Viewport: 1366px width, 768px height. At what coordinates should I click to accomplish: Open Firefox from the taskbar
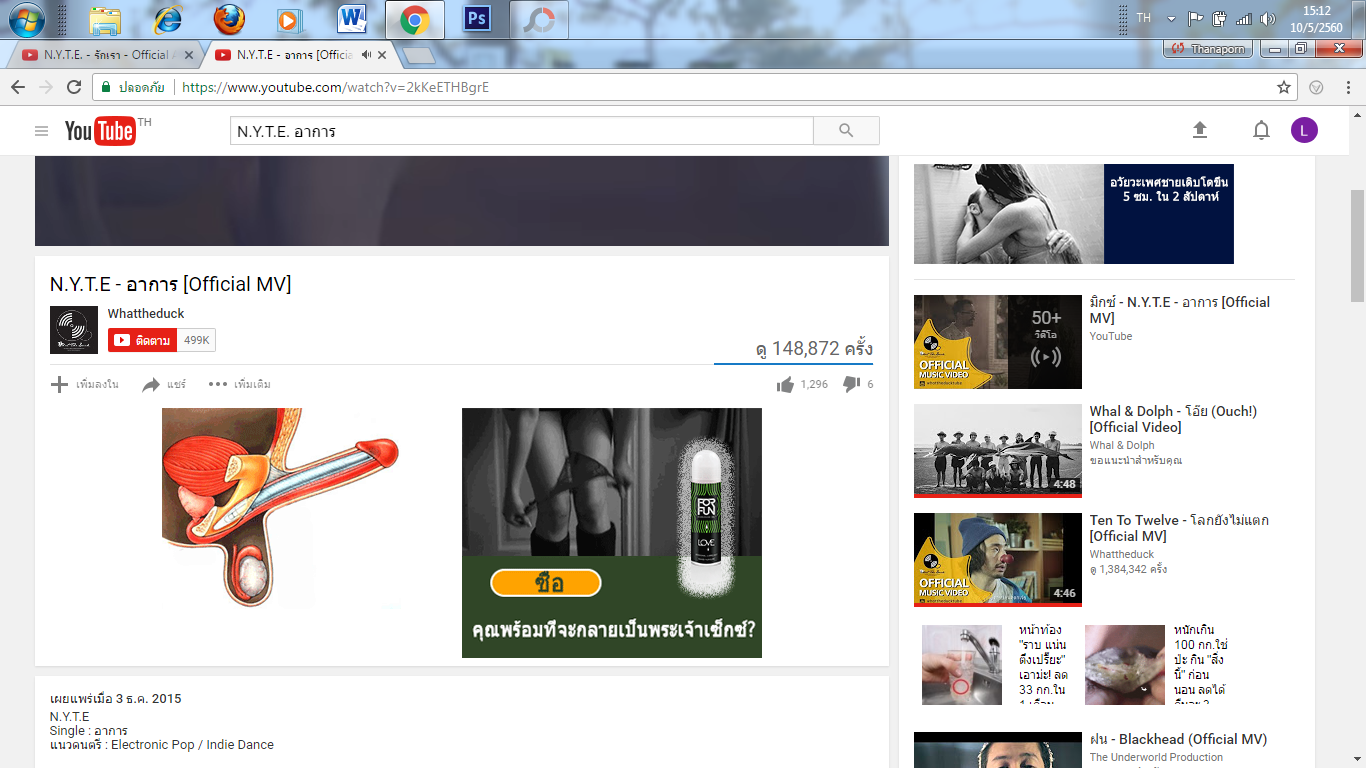[x=229, y=19]
